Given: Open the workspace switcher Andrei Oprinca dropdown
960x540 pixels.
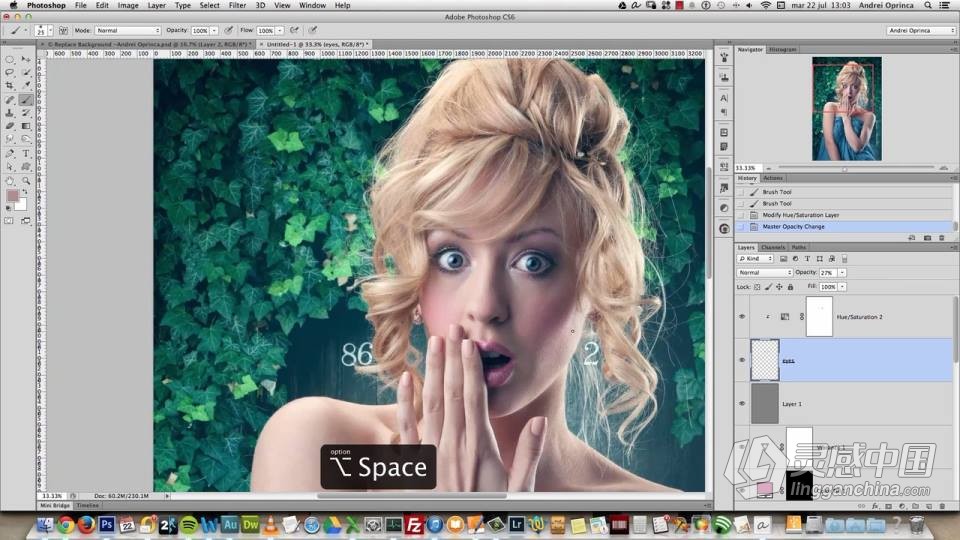Looking at the screenshot, I should point(921,30).
